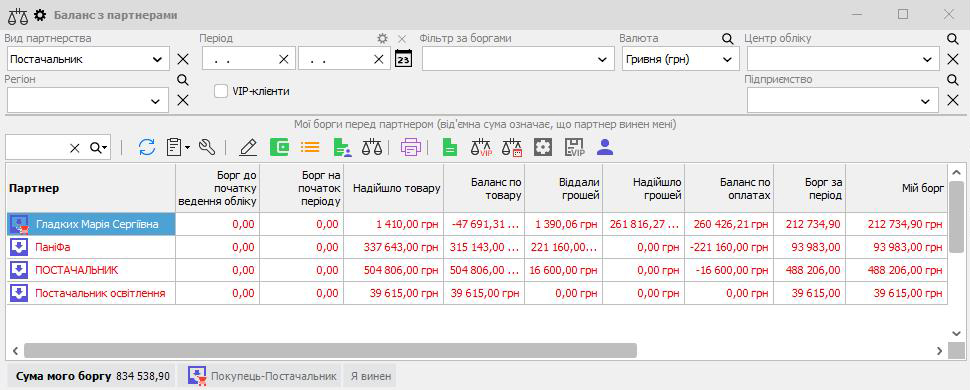This screenshot has height=390, width=970.
Task: Click the Борг за період column header
Action: [809, 188]
